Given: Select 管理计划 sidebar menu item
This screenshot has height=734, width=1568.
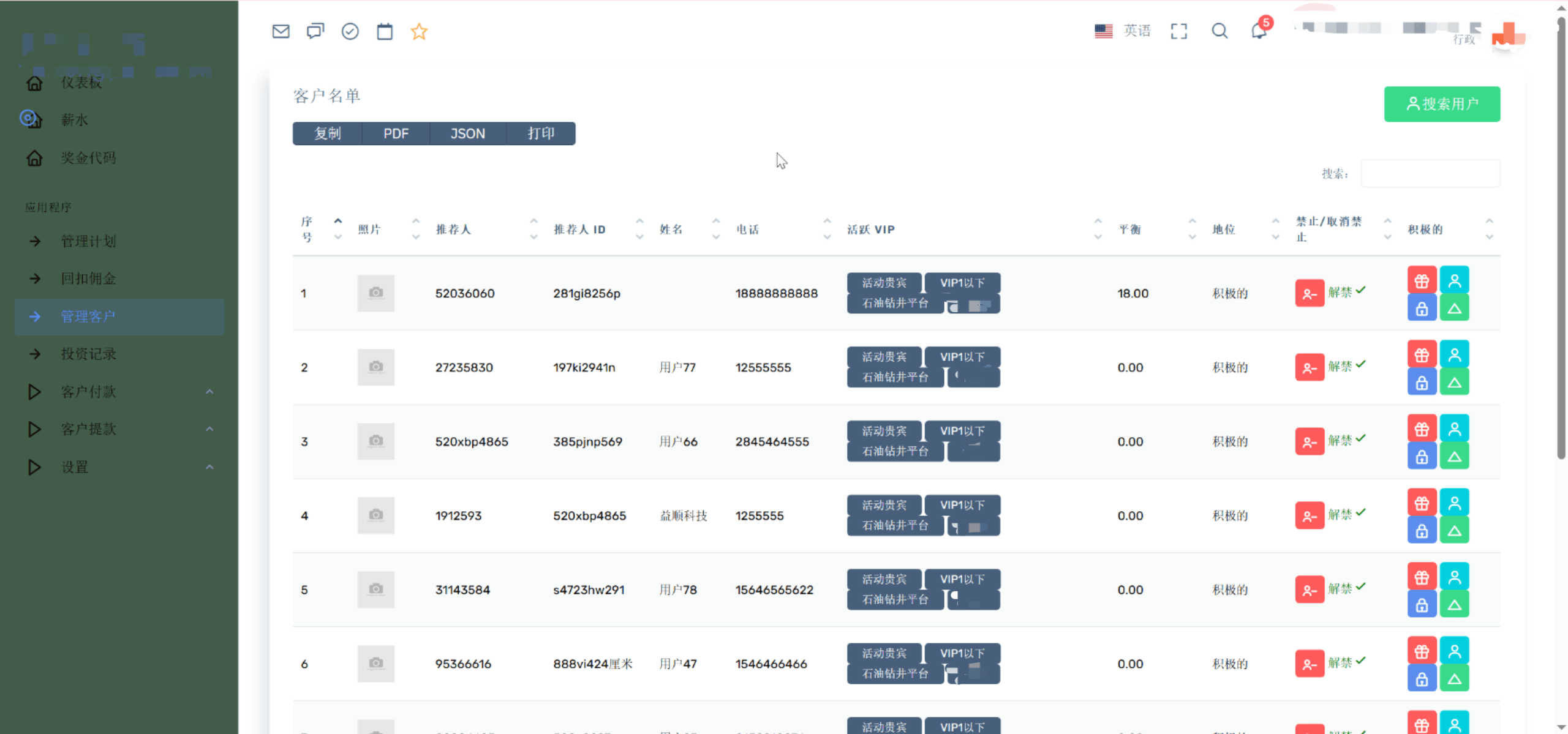Looking at the screenshot, I should [x=88, y=241].
